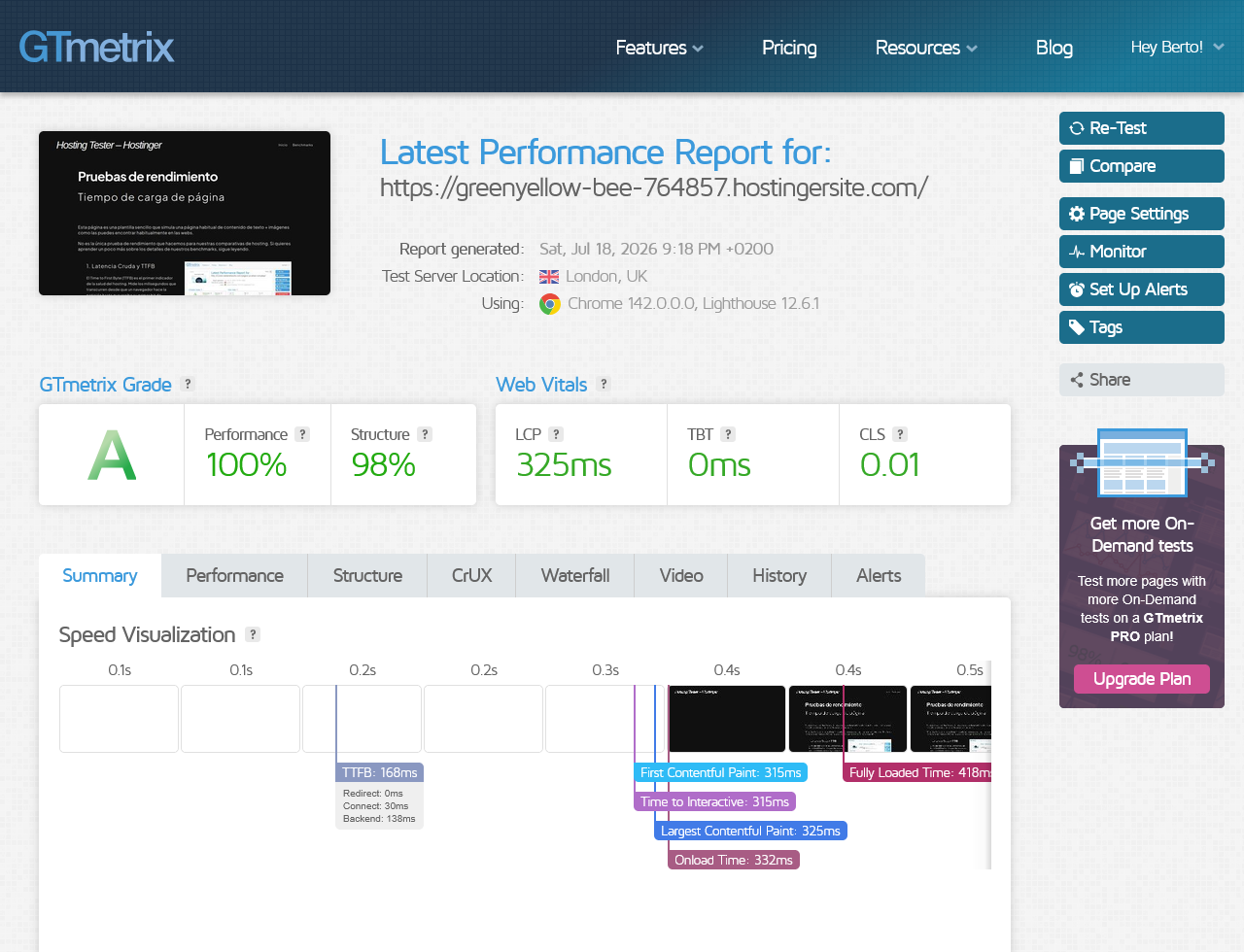1244x952 pixels.
Task: Open GTmetrix Grade help question mark
Action: (x=188, y=384)
